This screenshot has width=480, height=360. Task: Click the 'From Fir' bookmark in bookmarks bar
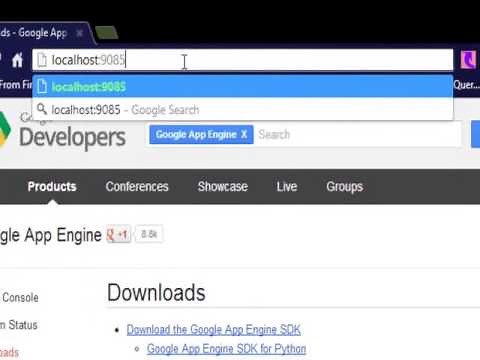coord(16,85)
